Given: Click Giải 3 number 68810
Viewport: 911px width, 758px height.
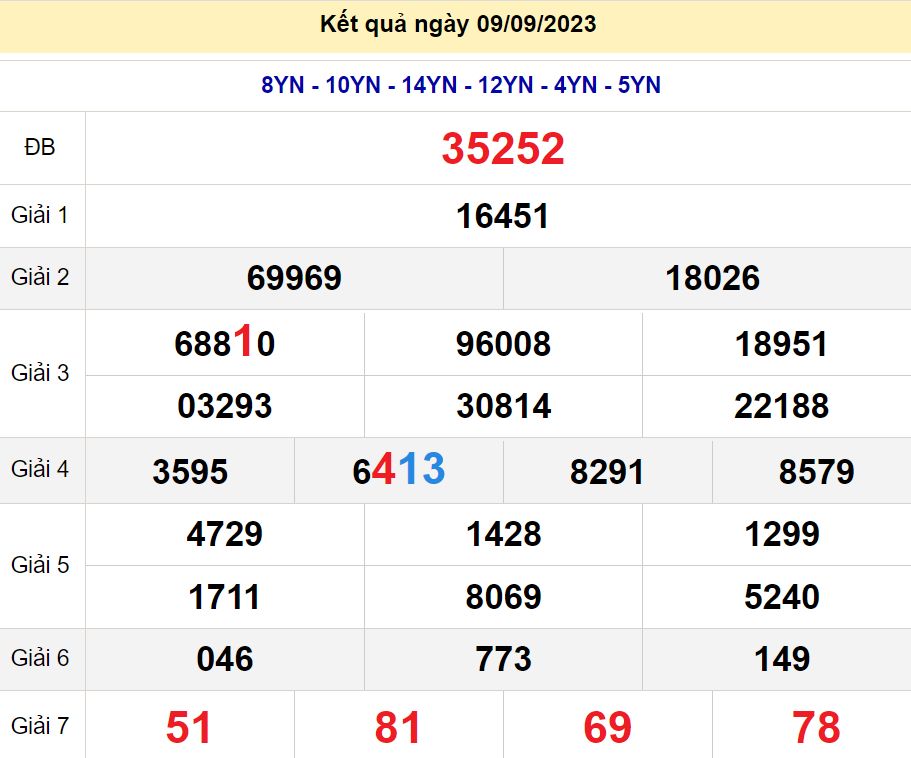Looking at the screenshot, I should tap(224, 344).
